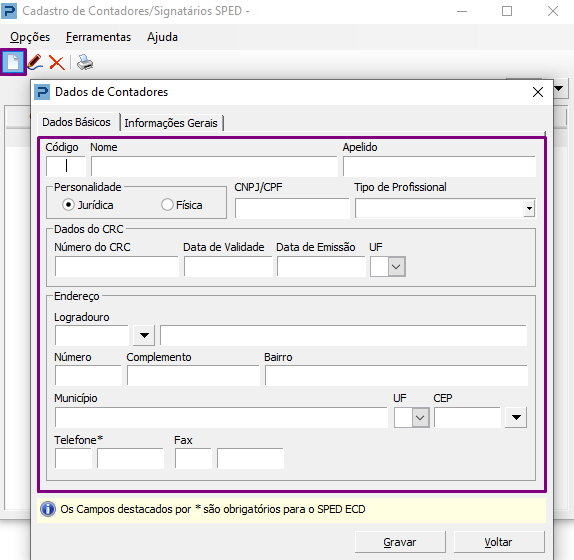The width and height of the screenshot is (574, 560).
Task: Open the UF dropdown in Dados do CRC
Action: (396, 266)
